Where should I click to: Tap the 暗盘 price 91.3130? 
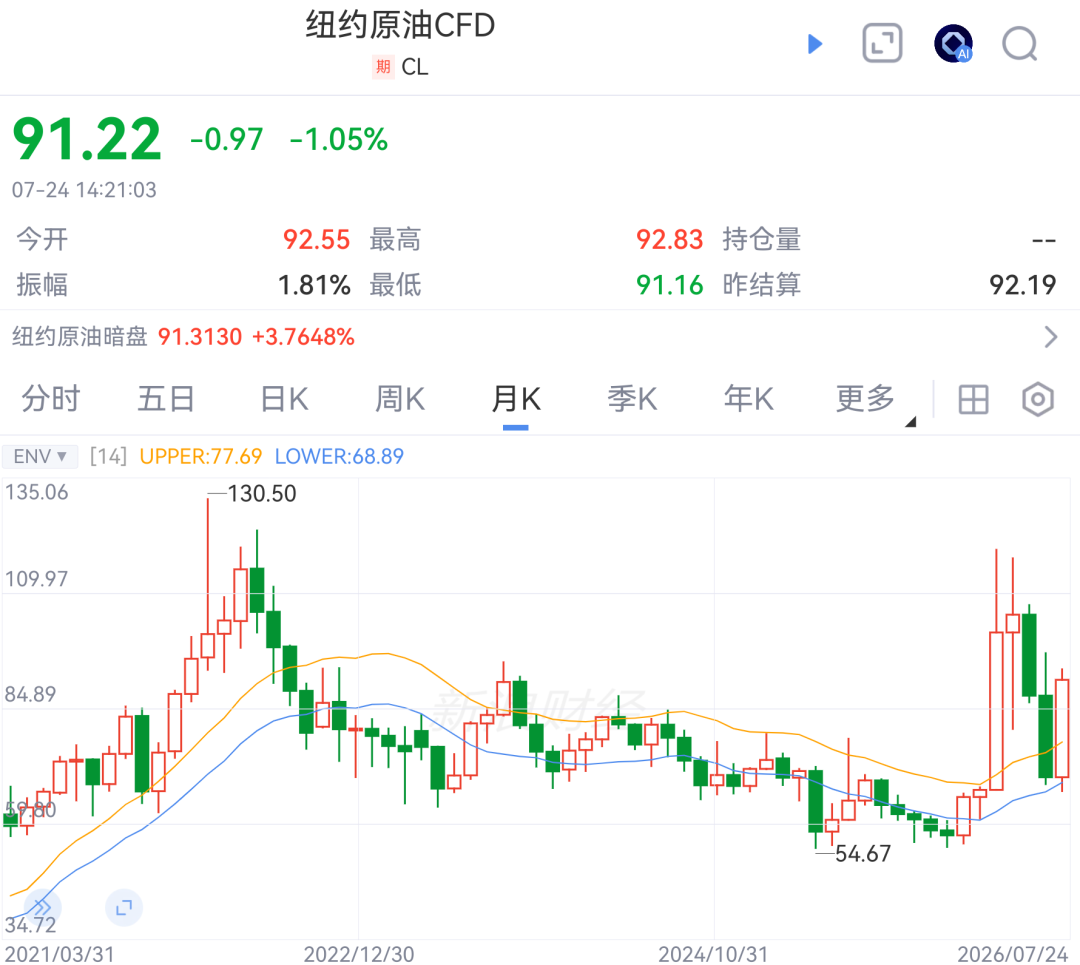pyautogui.click(x=200, y=337)
